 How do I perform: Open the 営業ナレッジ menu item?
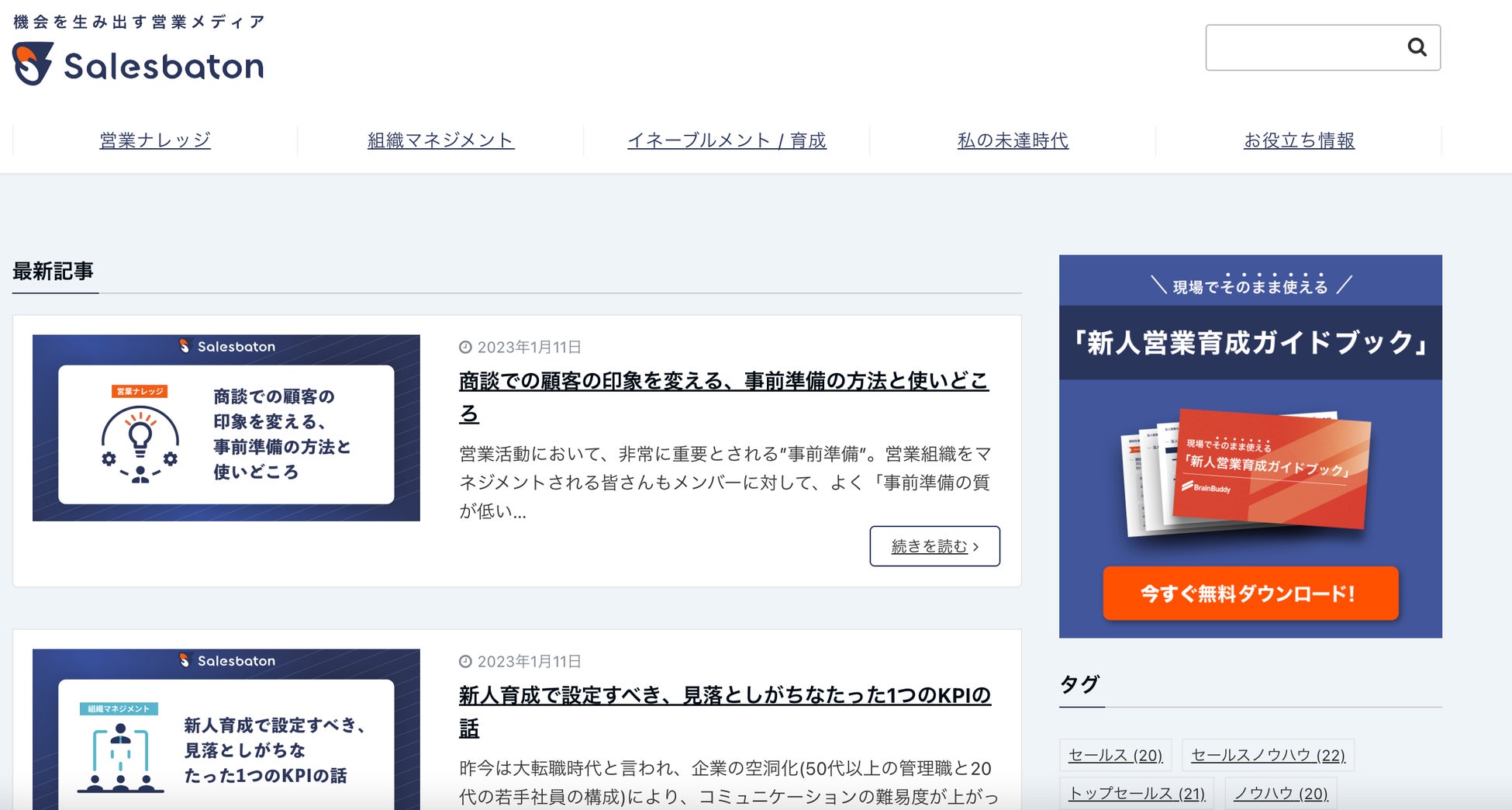tap(155, 140)
